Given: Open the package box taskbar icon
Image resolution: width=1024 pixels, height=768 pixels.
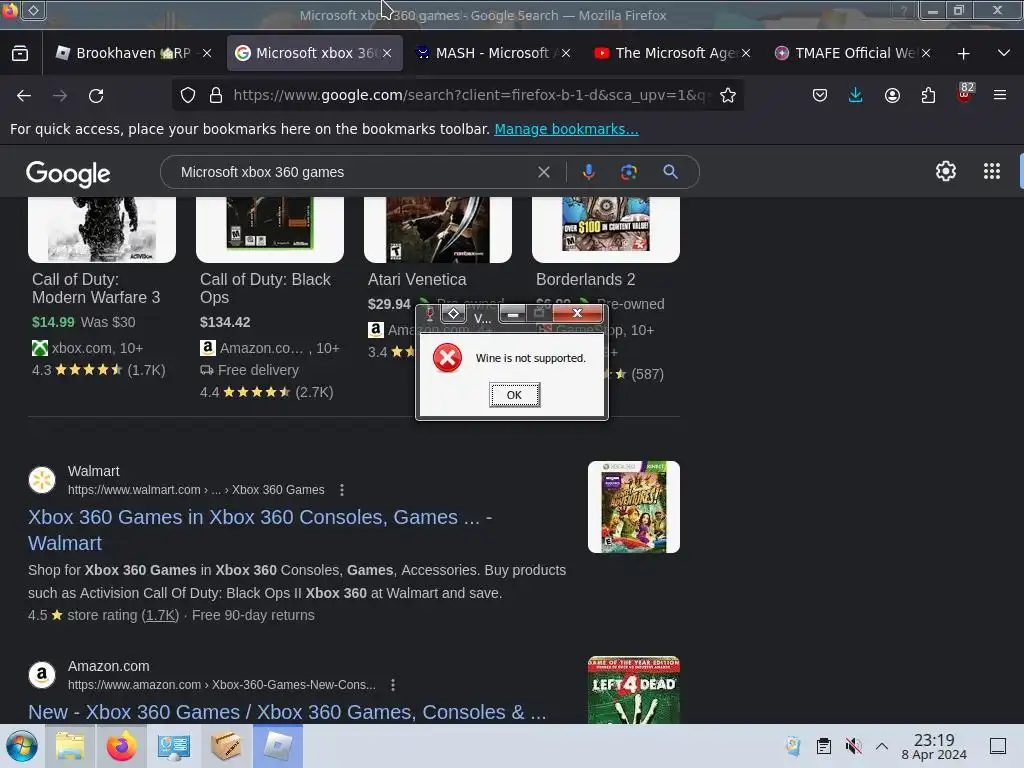Looking at the screenshot, I should click(225, 746).
